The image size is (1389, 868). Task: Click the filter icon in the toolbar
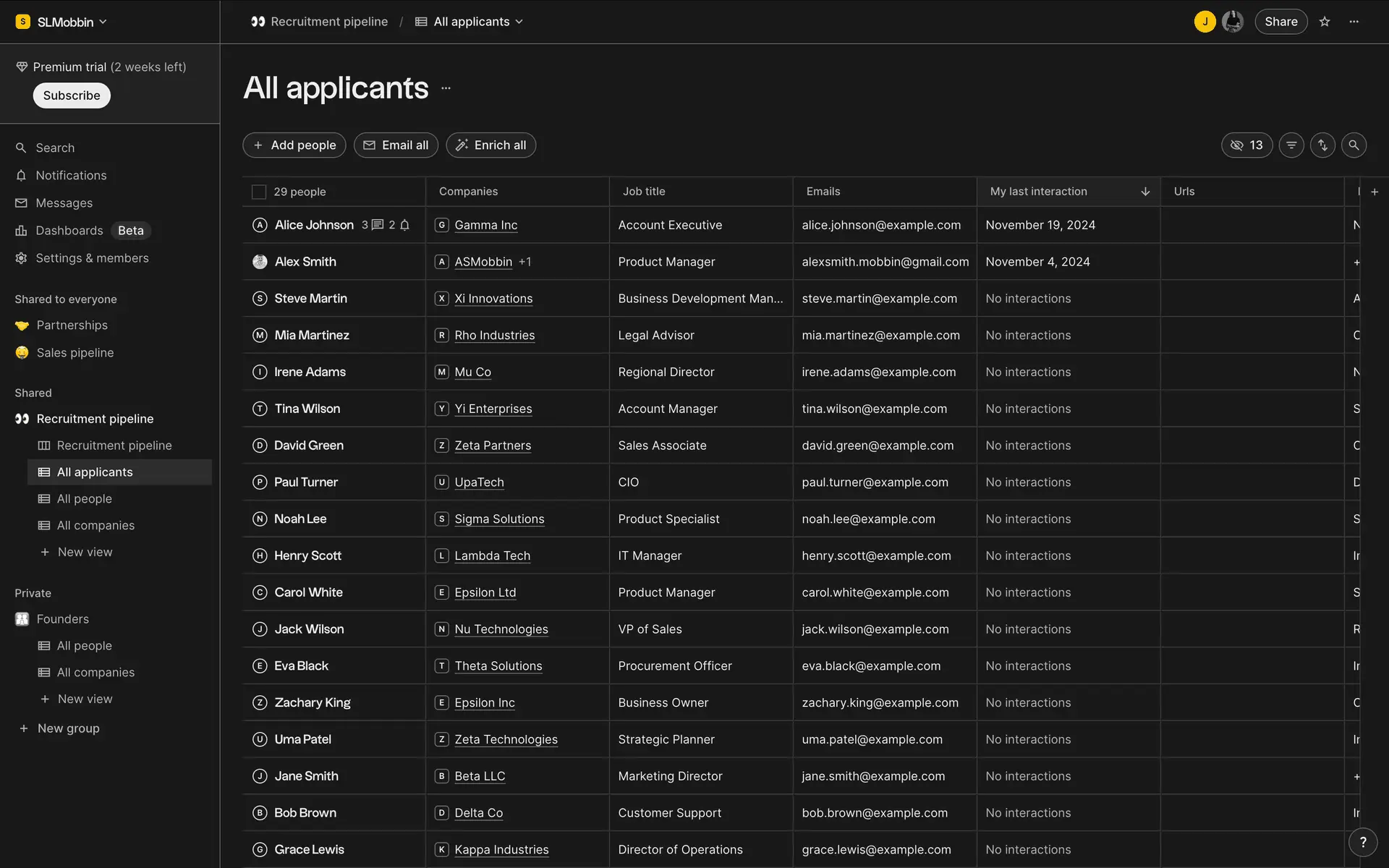1291,145
